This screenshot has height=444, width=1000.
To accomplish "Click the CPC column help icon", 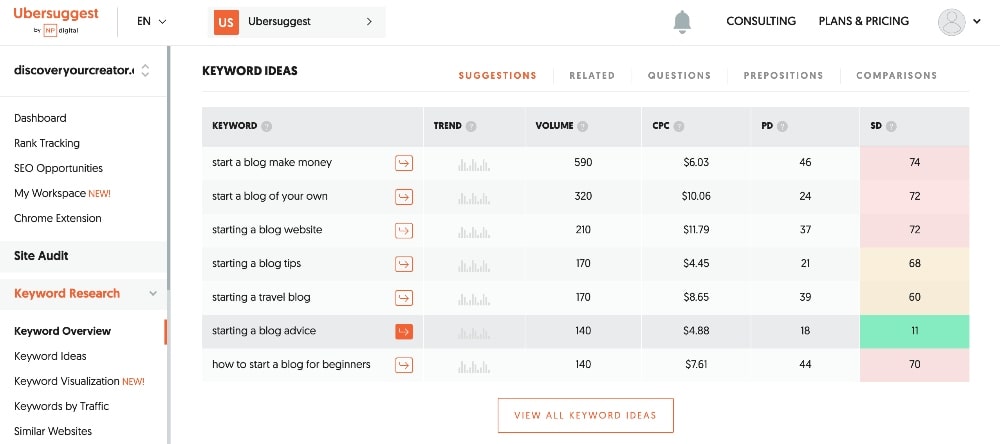I will click(x=679, y=126).
